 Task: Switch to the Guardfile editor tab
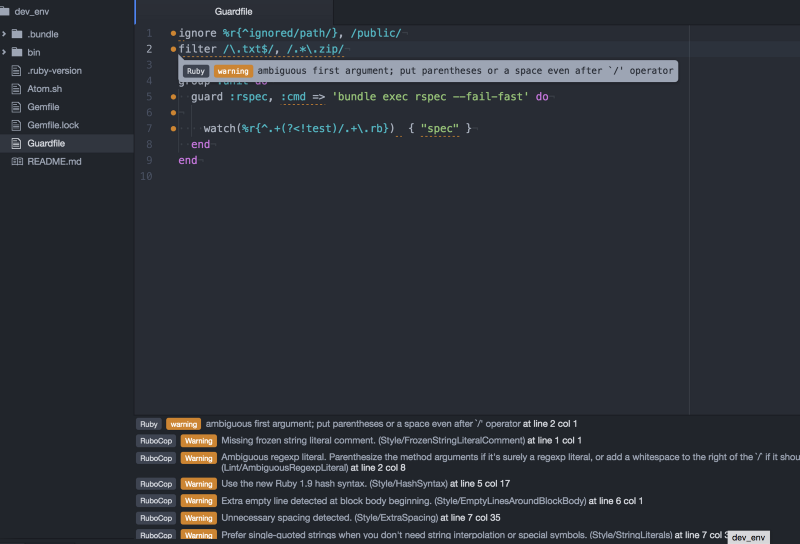[234, 11]
